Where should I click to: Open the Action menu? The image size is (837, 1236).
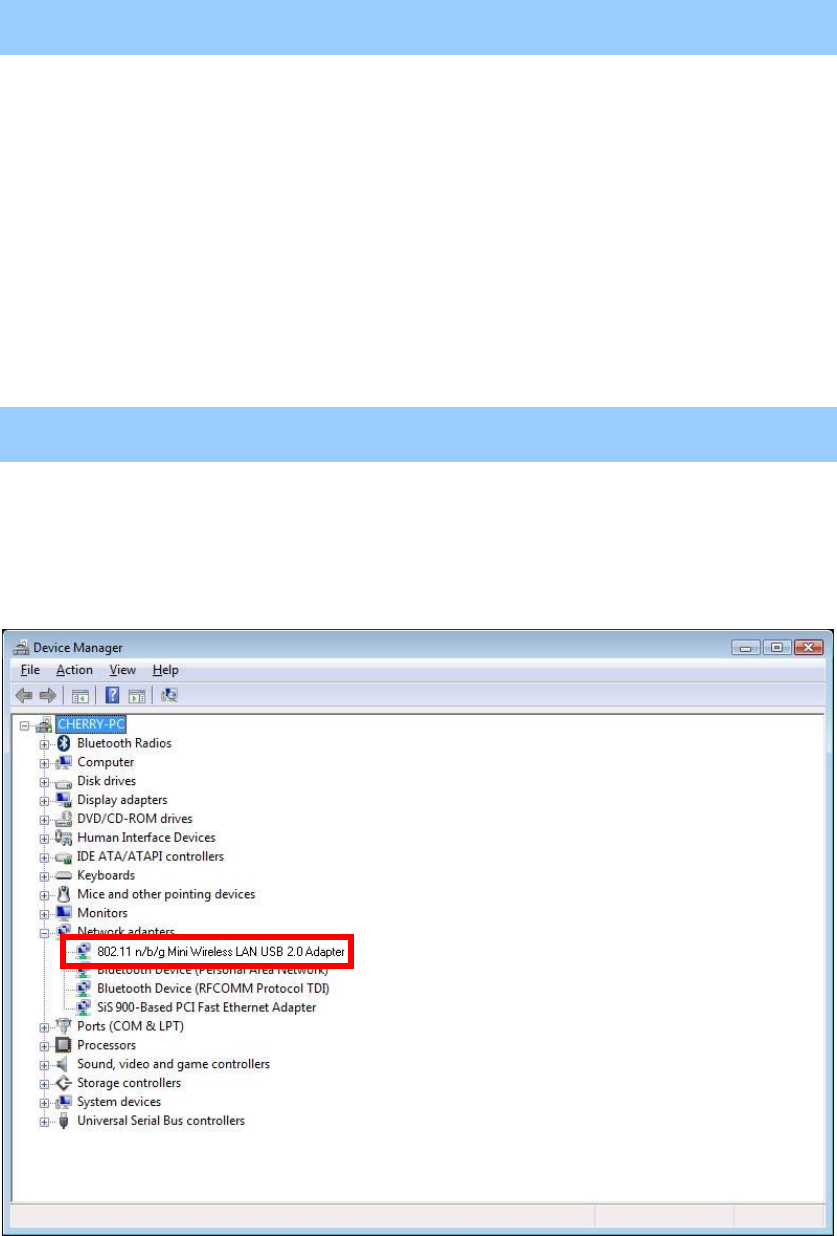[74, 670]
